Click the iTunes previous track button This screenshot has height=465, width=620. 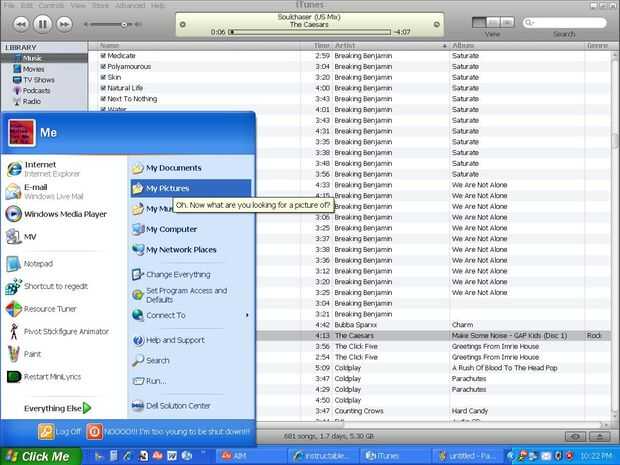21,25
